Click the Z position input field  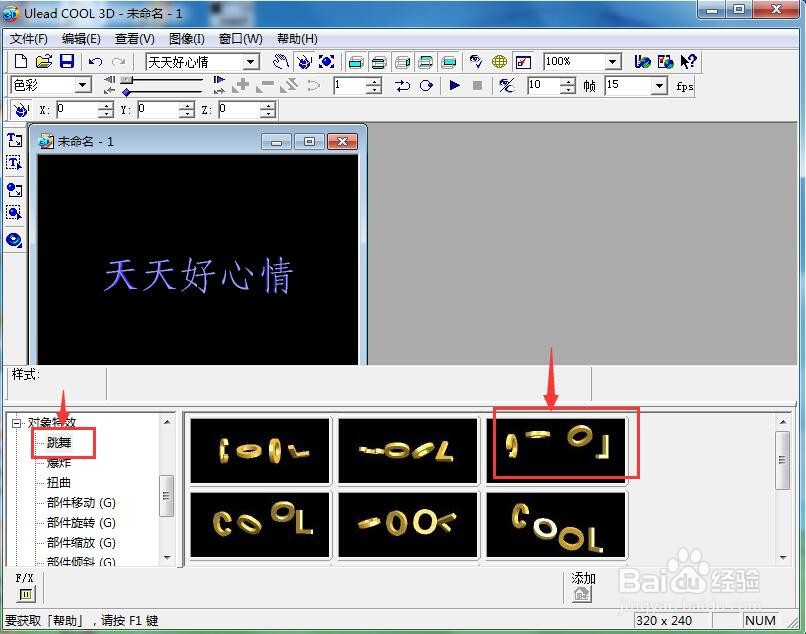coord(240,109)
